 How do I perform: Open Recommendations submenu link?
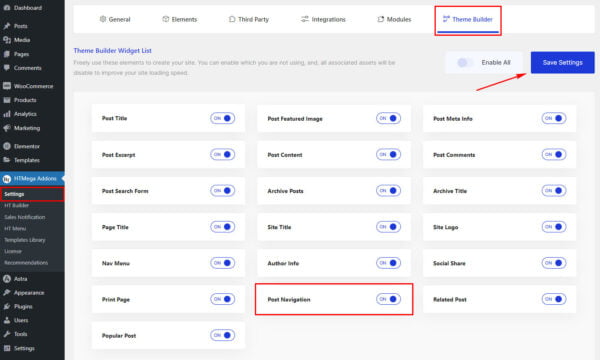tap(26, 263)
